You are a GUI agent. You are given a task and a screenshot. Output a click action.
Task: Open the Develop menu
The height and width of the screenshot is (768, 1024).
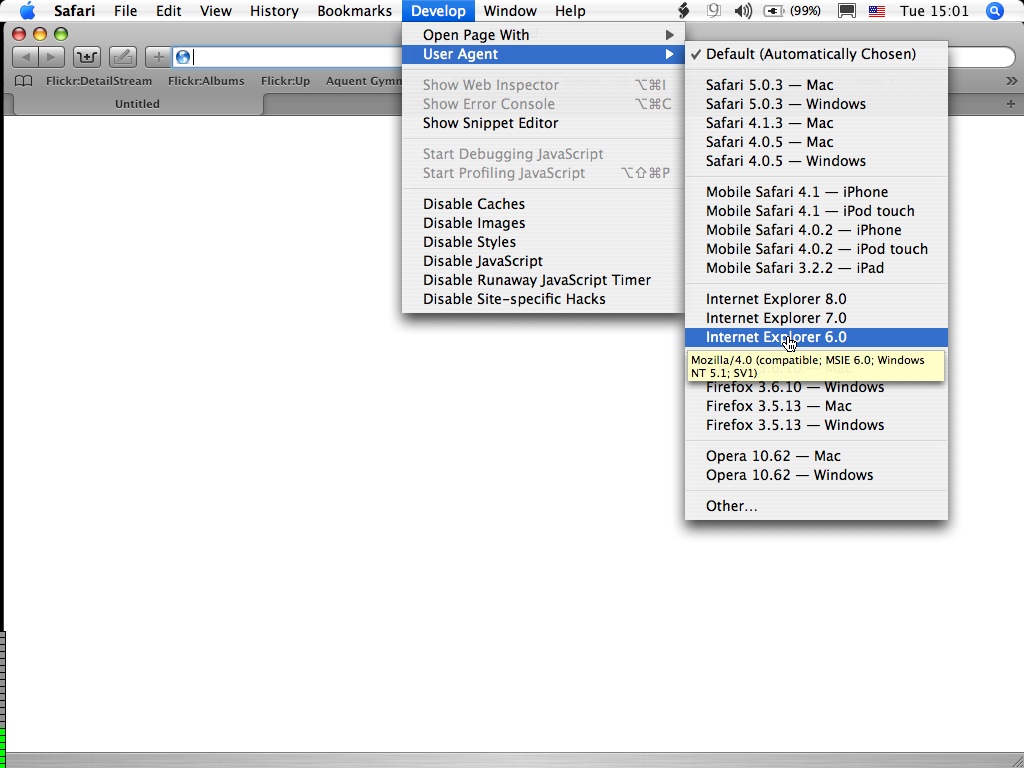tap(438, 10)
